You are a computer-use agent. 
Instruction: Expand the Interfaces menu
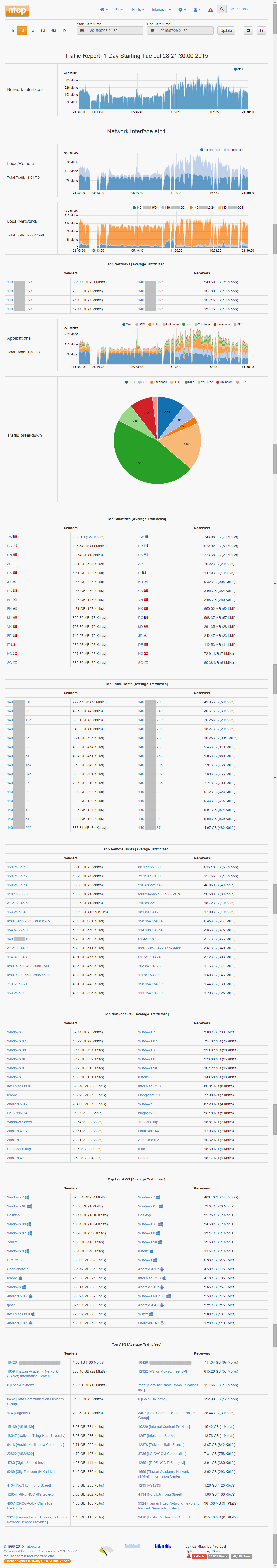coord(161,10)
